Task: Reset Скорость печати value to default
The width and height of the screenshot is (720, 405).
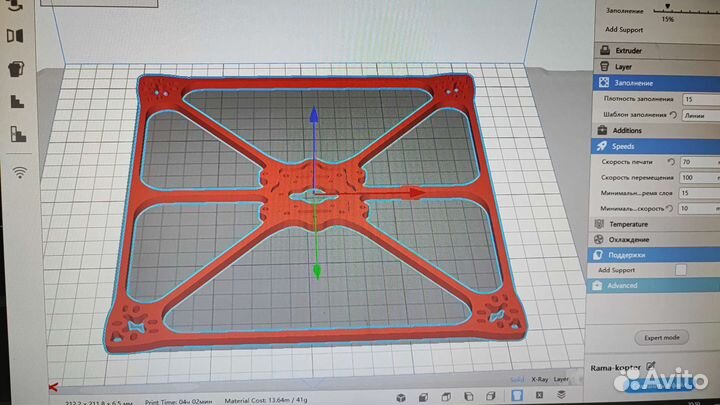Action: [x=671, y=162]
